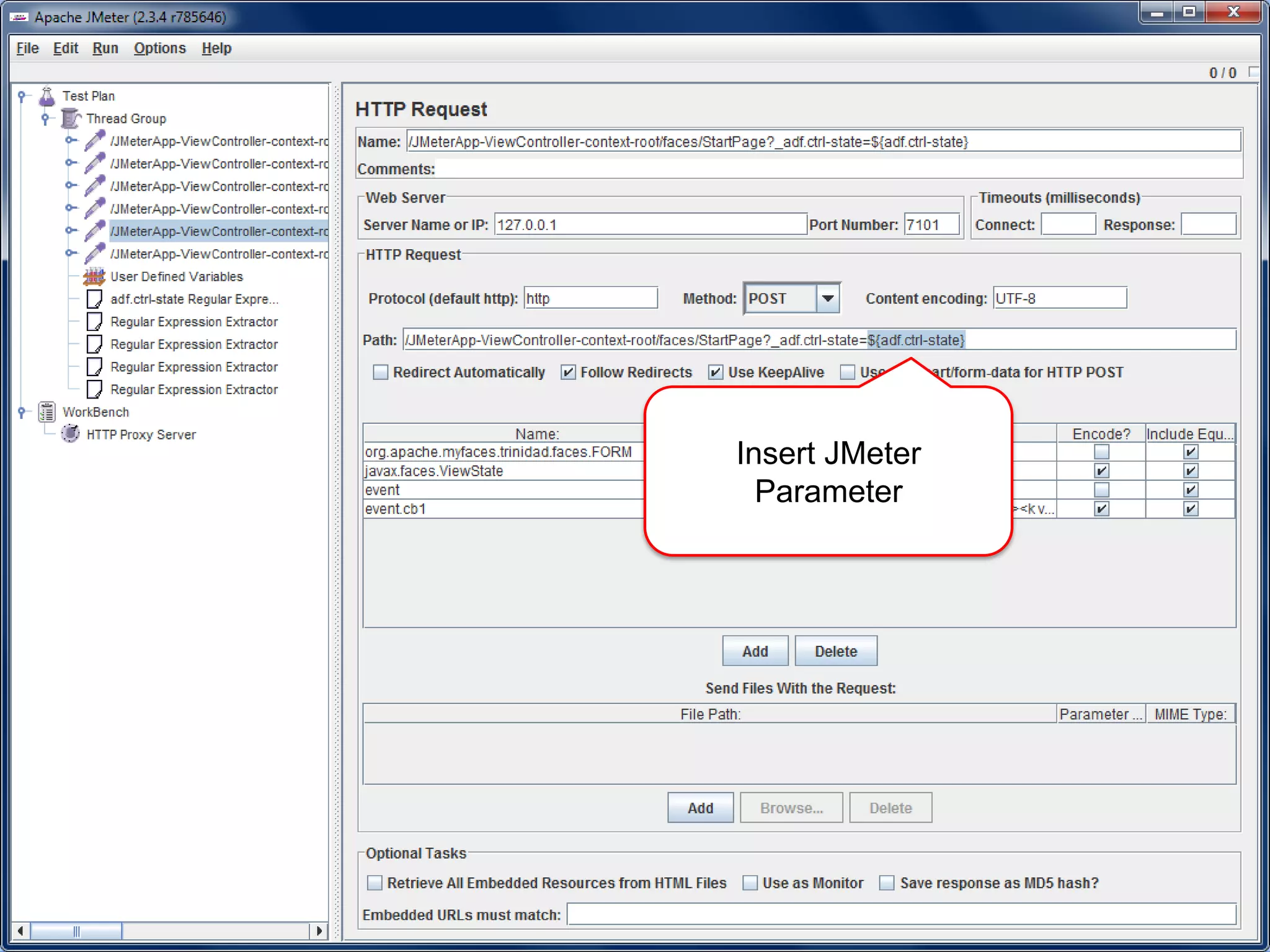Open the Run menu
The height and width of the screenshot is (952, 1270).
tap(105, 48)
